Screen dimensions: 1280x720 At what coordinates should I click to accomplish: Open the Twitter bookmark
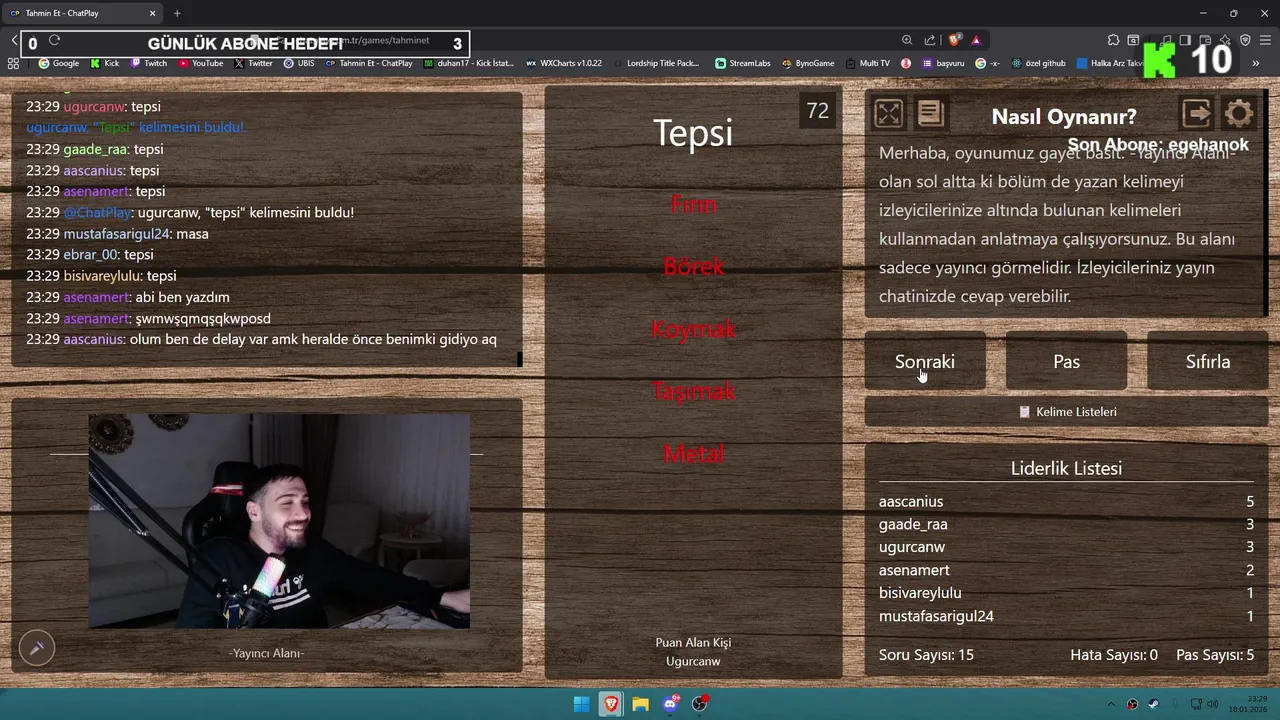pyautogui.click(x=254, y=63)
